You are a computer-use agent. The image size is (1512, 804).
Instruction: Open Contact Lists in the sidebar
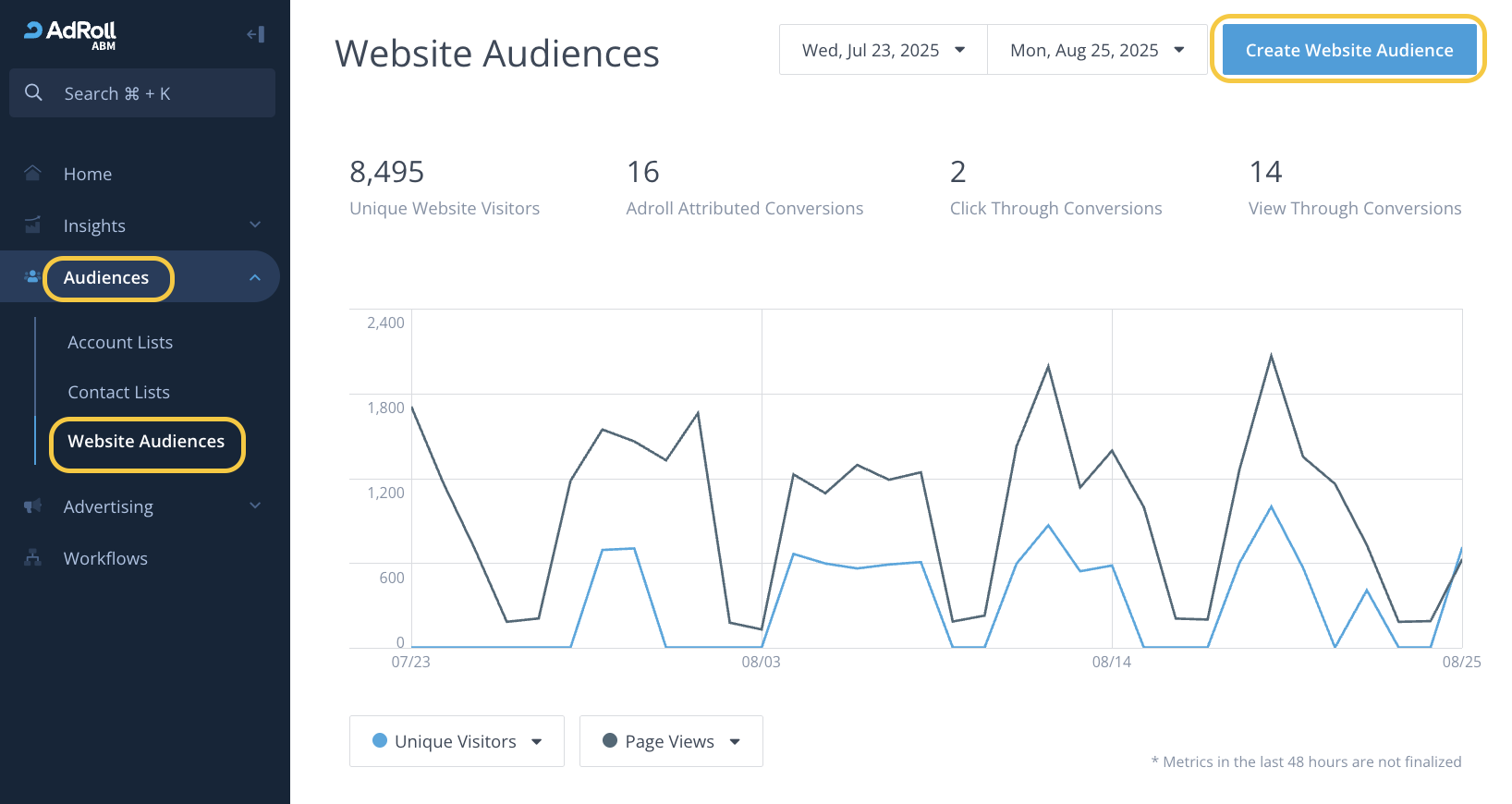pyautogui.click(x=118, y=392)
